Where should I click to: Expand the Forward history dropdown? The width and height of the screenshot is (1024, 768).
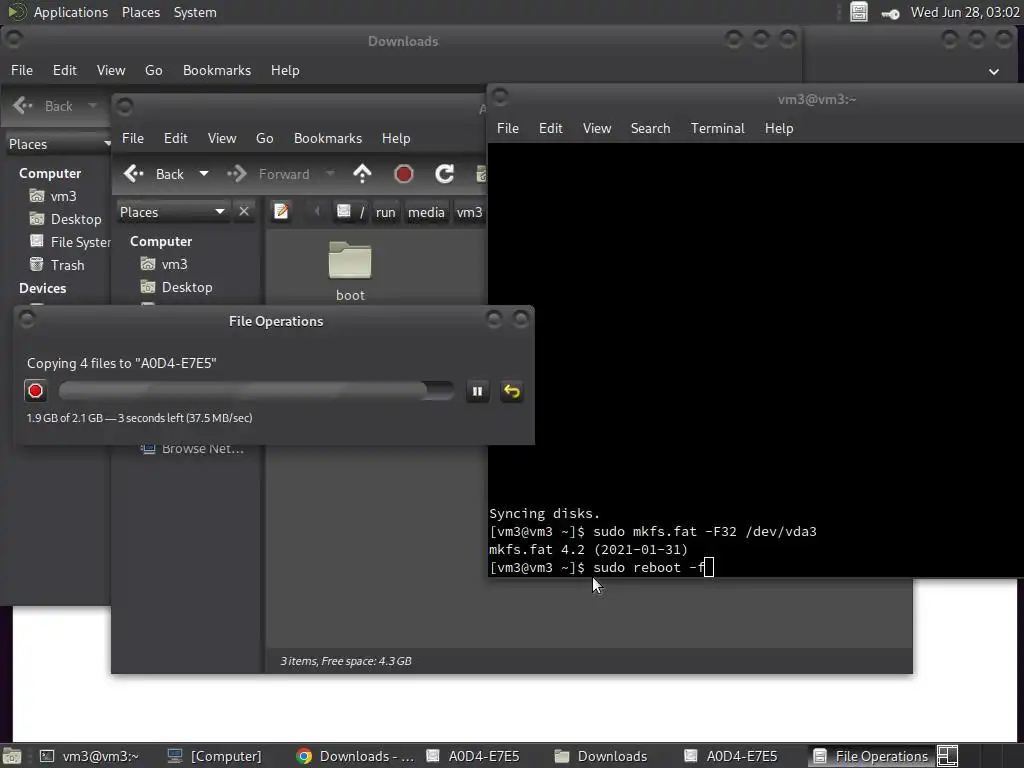click(x=330, y=174)
